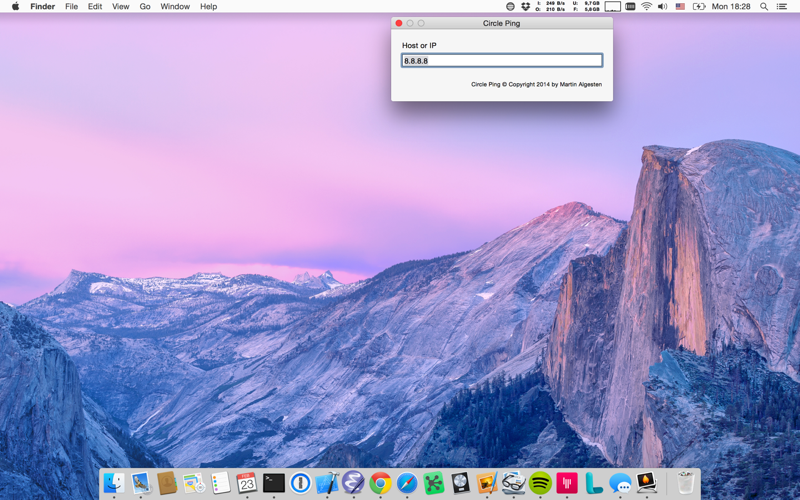The width and height of the screenshot is (800, 500).
Task: Open the US flag input source menu
Action: point(680,7)
